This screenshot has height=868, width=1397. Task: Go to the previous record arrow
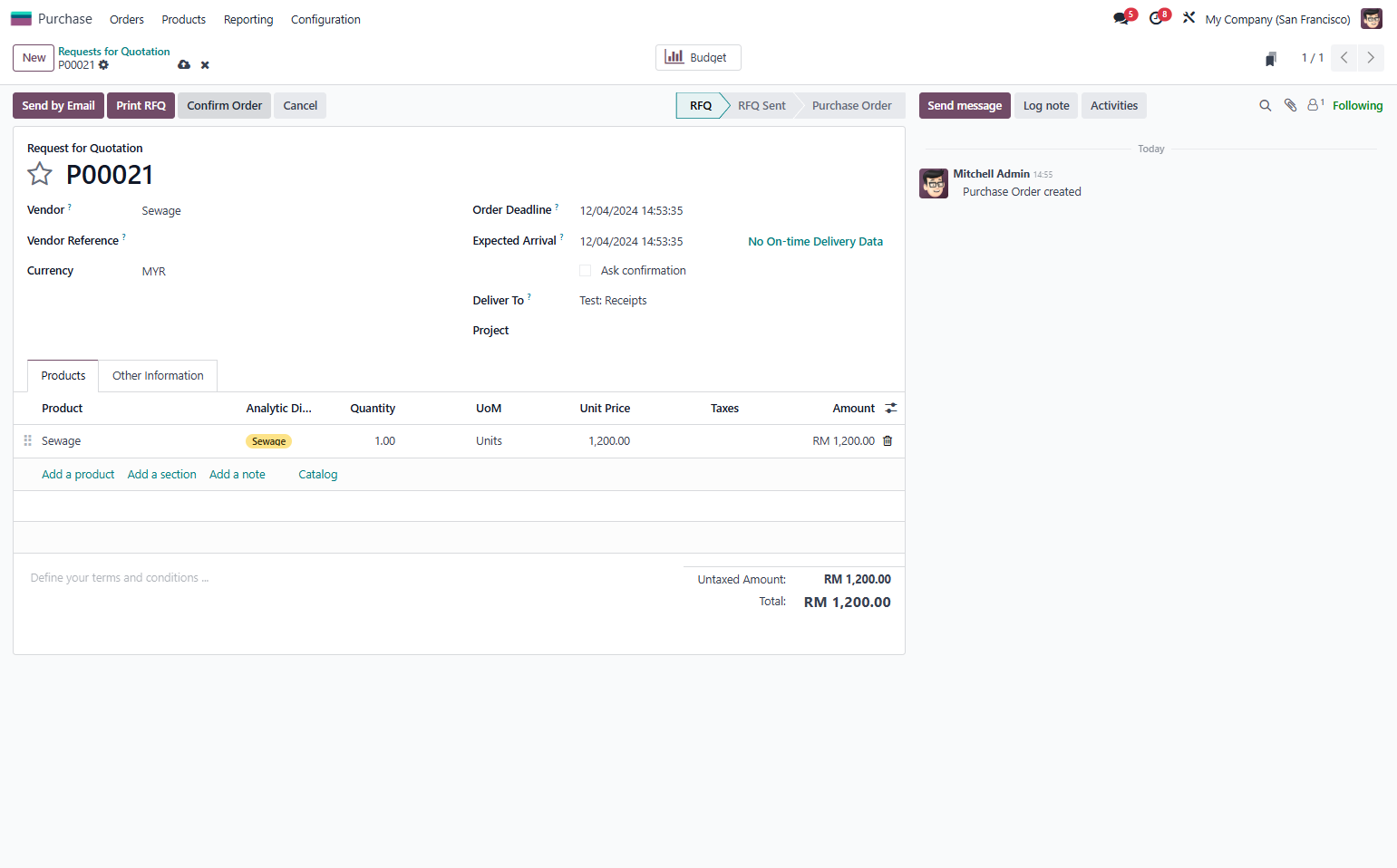click(x=1344, y=58)
